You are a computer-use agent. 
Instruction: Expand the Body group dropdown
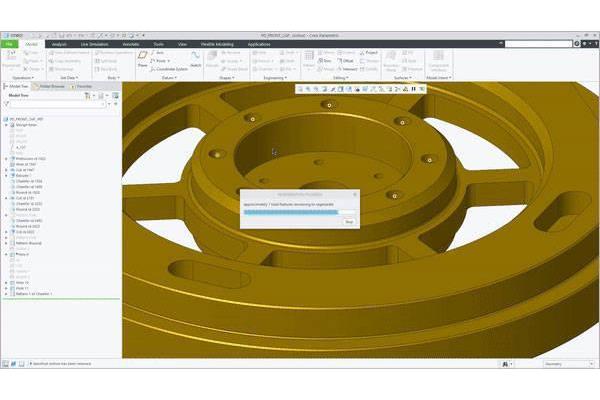coord(113,78)
